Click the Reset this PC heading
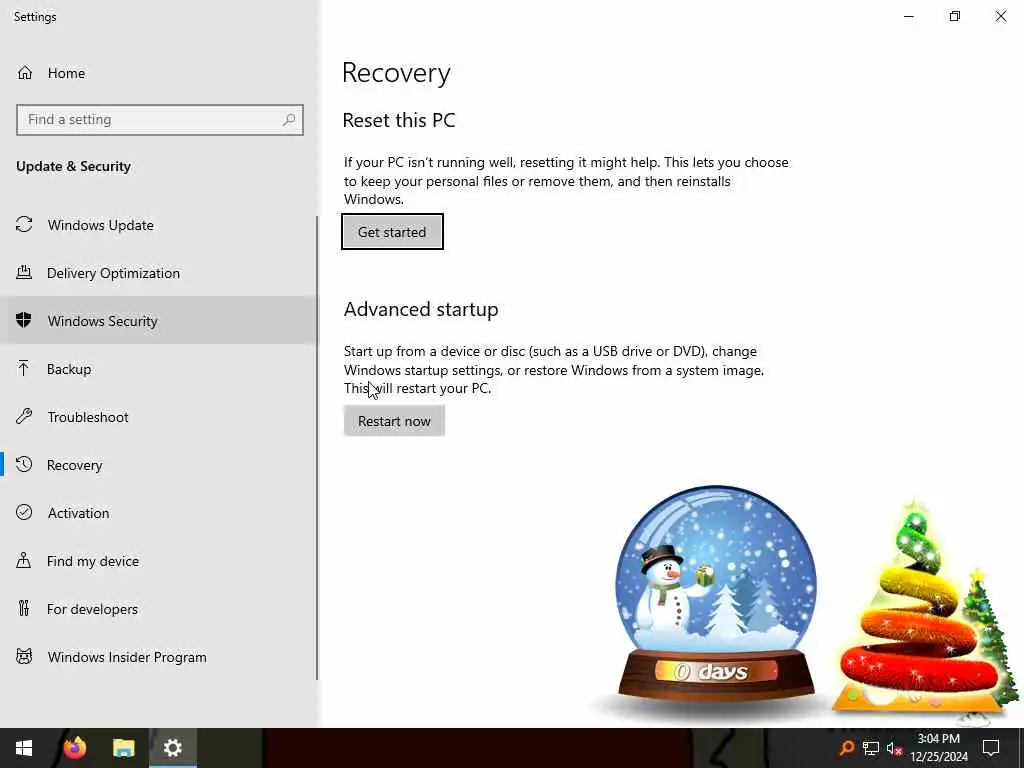This screenshot has width=1024, height=768. coord(398,120)
